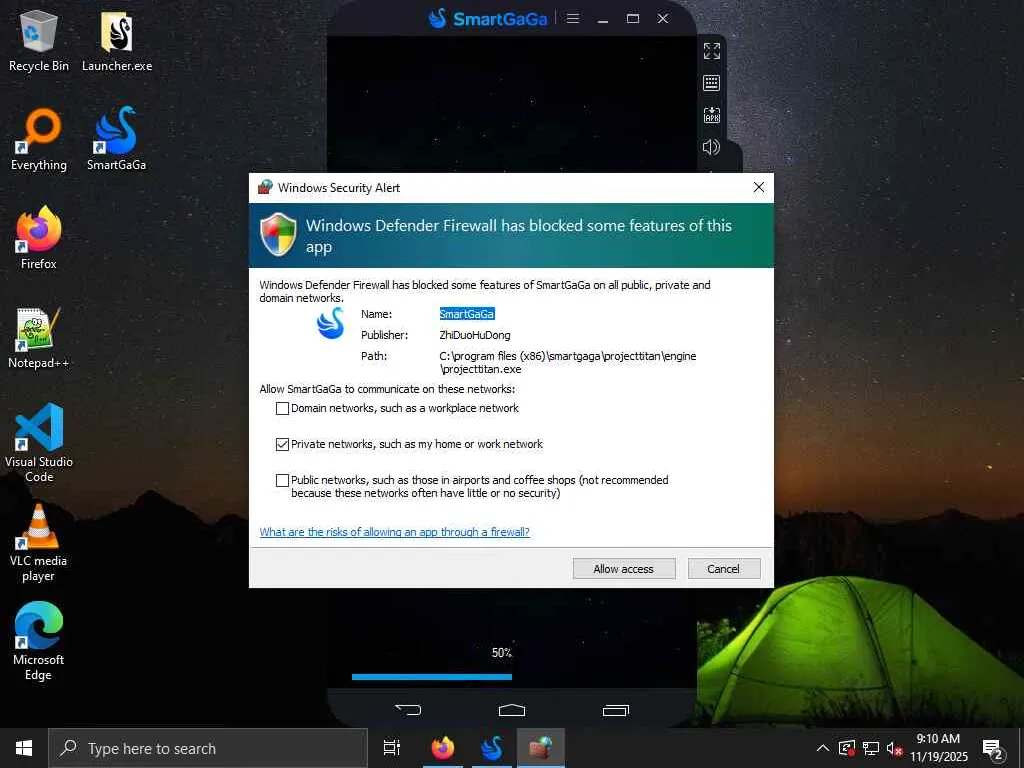This screenshot has width=1024, height=768.
Task: Switch to Firefox in the taskbar
Action: tap(443, 748)
